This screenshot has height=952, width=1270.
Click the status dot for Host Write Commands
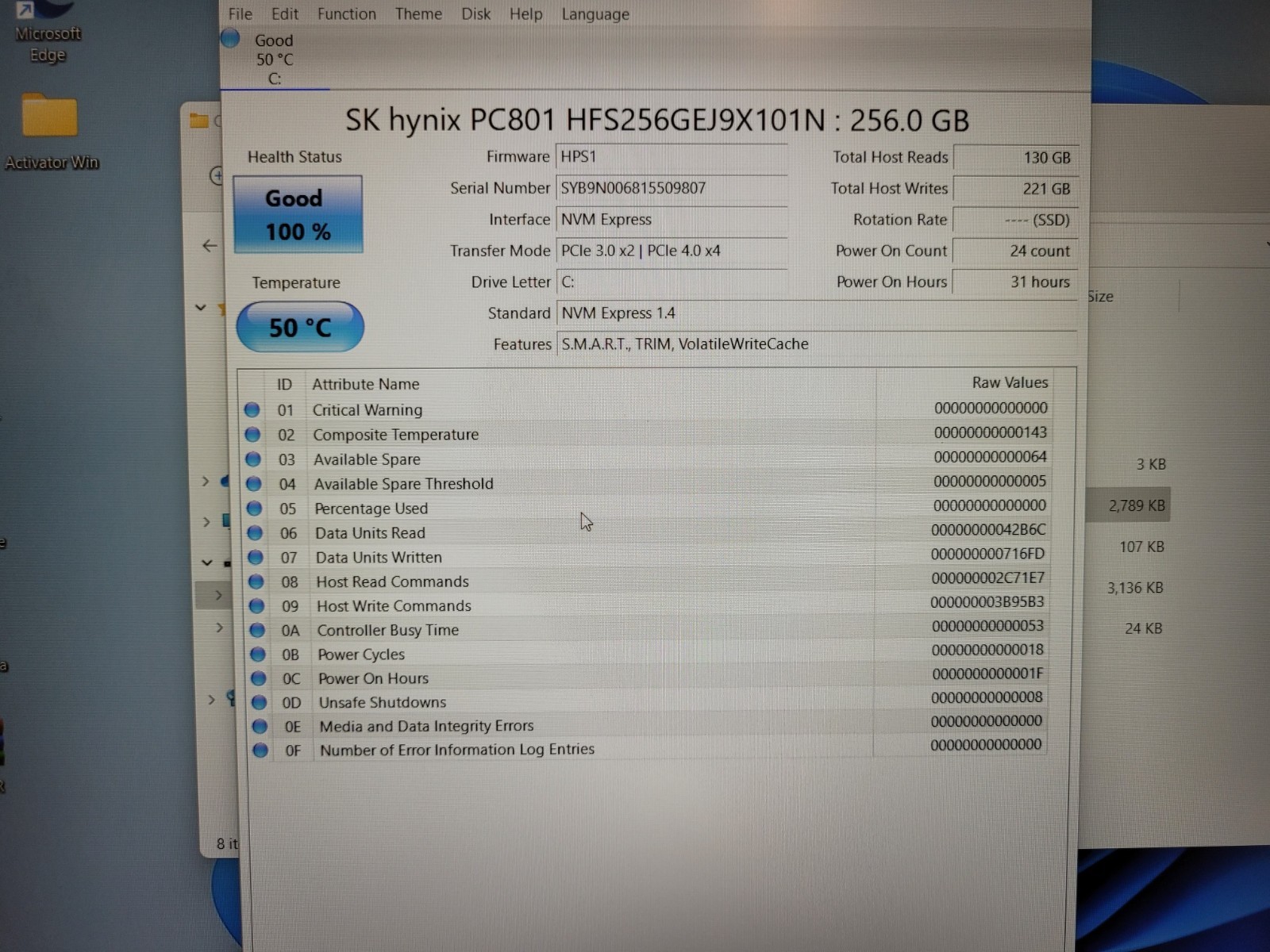click(x=256, y=605)
